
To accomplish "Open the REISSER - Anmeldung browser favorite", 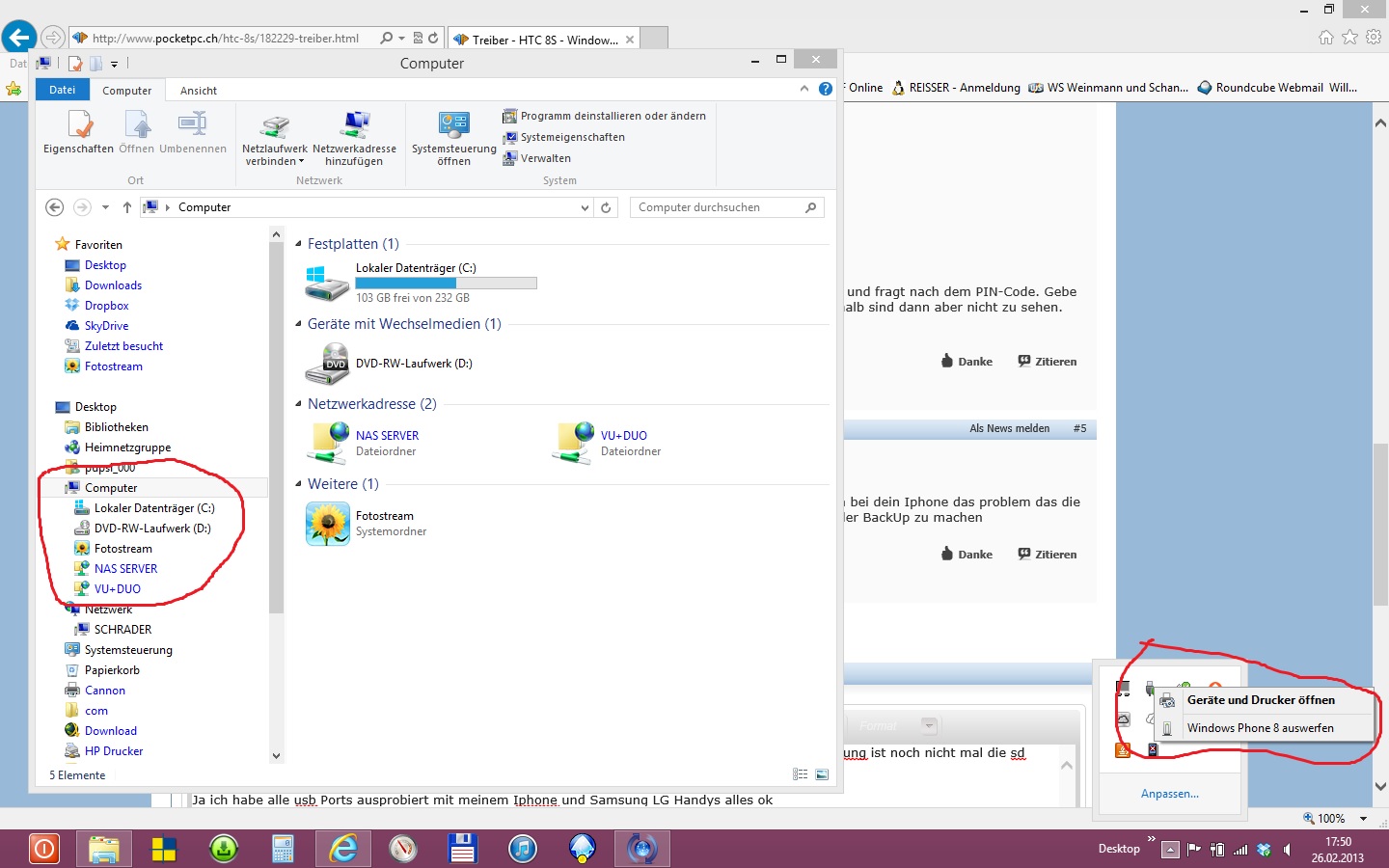I will pos(955,88).
